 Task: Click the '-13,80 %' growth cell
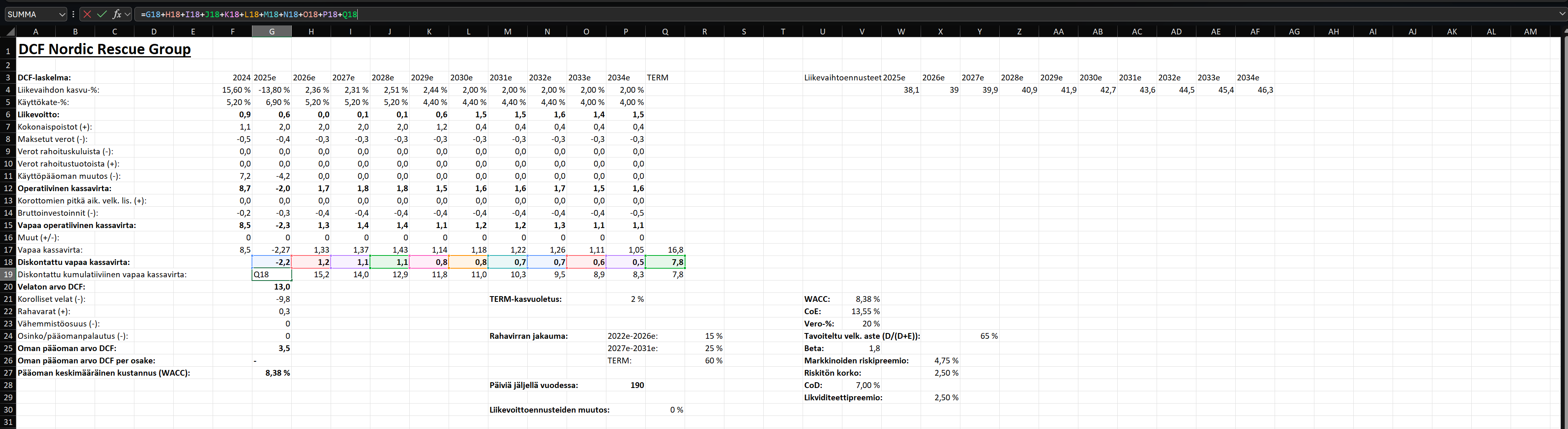(272, 89)
